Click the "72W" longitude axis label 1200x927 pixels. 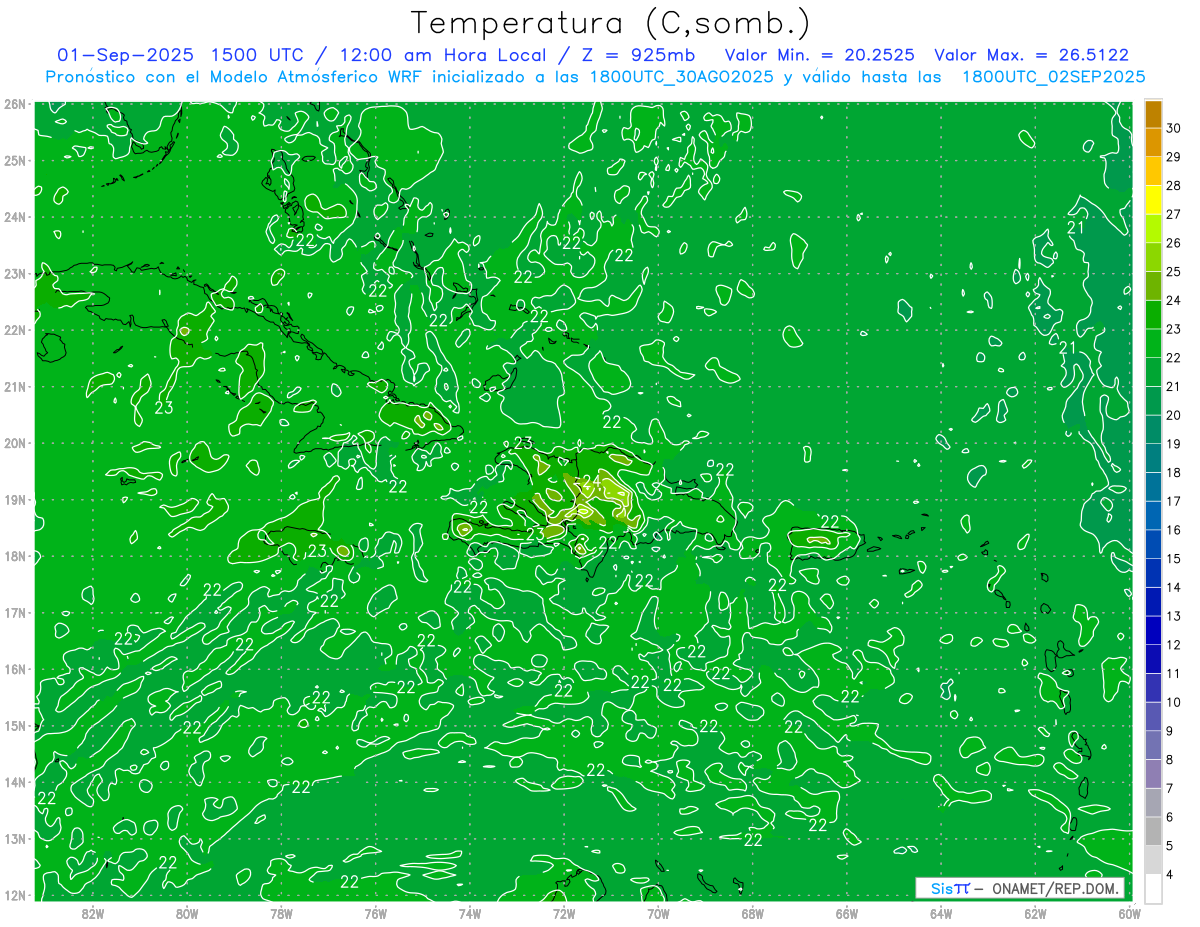(563, 913)
